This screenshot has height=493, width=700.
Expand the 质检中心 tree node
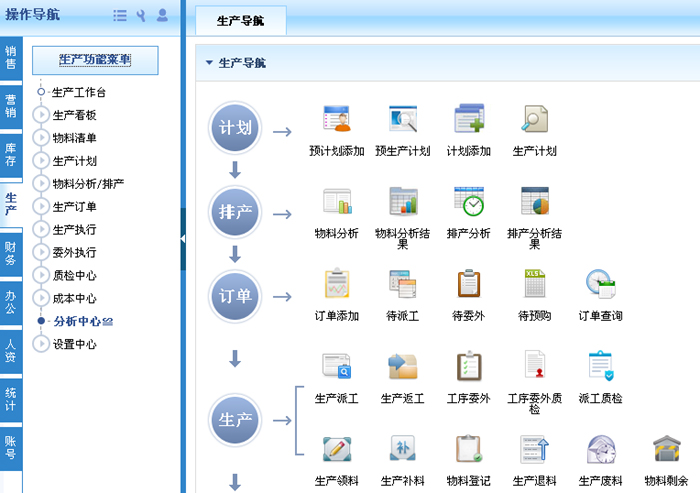click(x=41, y=276)
